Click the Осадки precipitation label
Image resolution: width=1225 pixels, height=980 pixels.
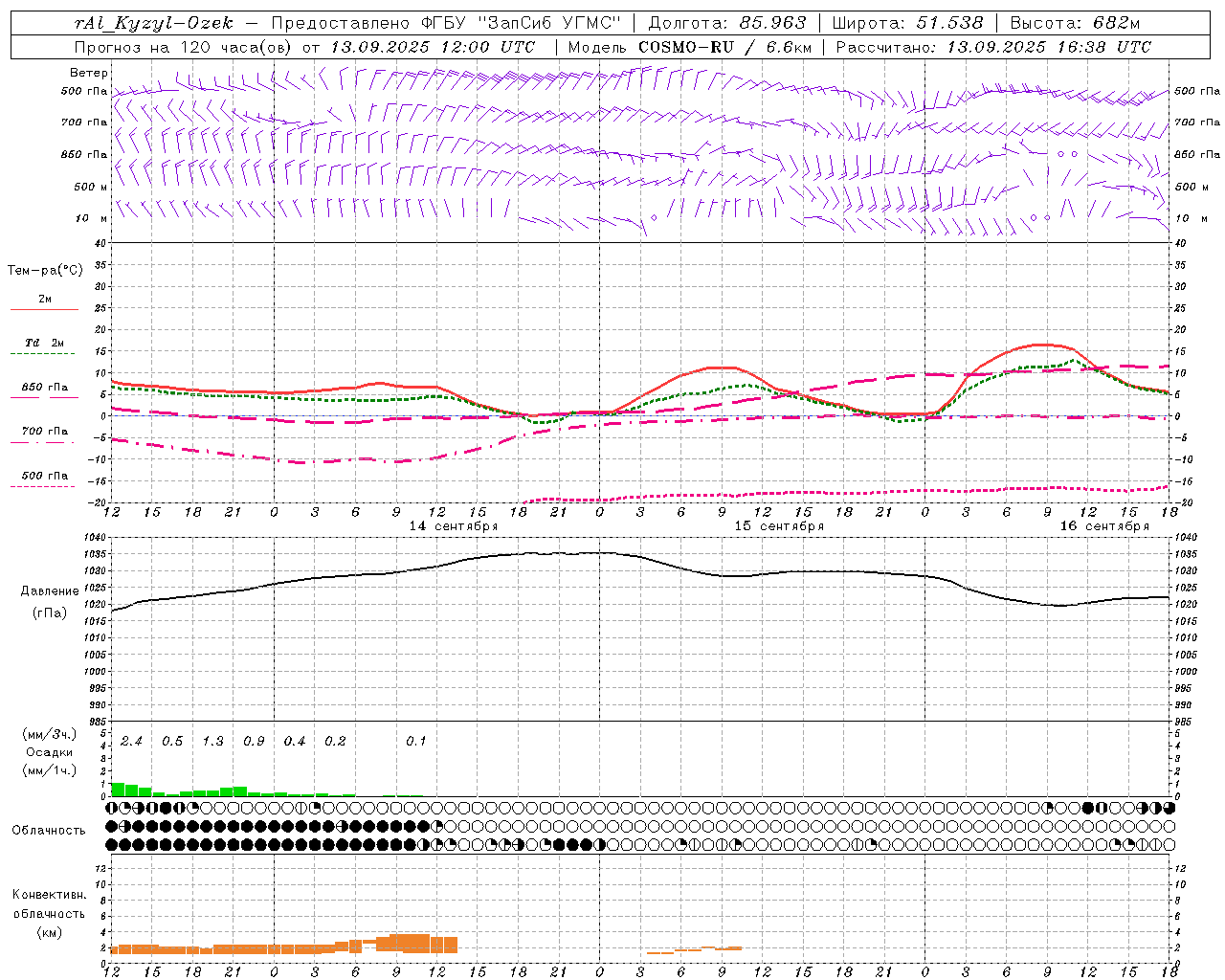point(50,752)
